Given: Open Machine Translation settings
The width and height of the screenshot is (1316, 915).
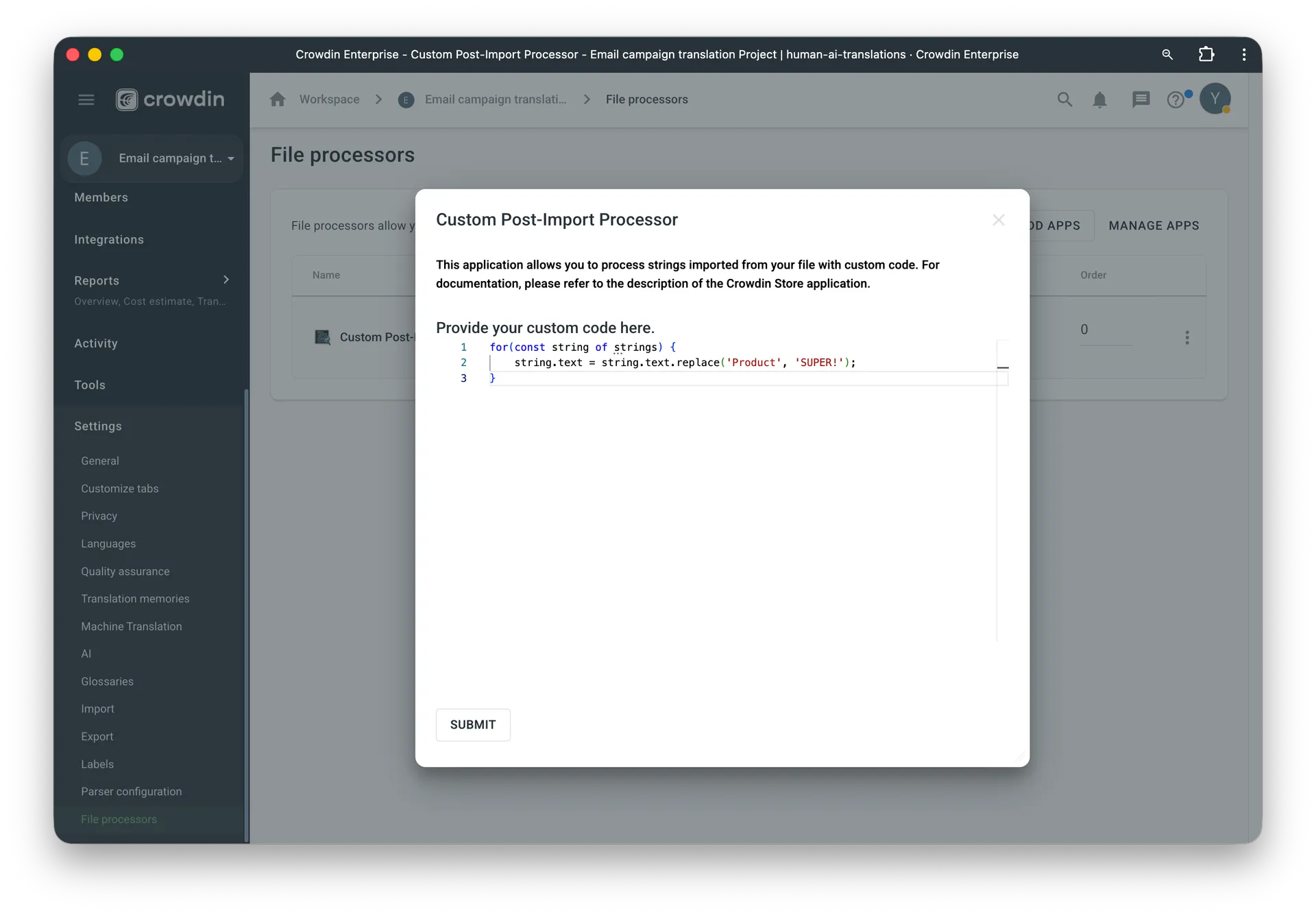Looking at the screenshot, I should (x=132, y=626).
